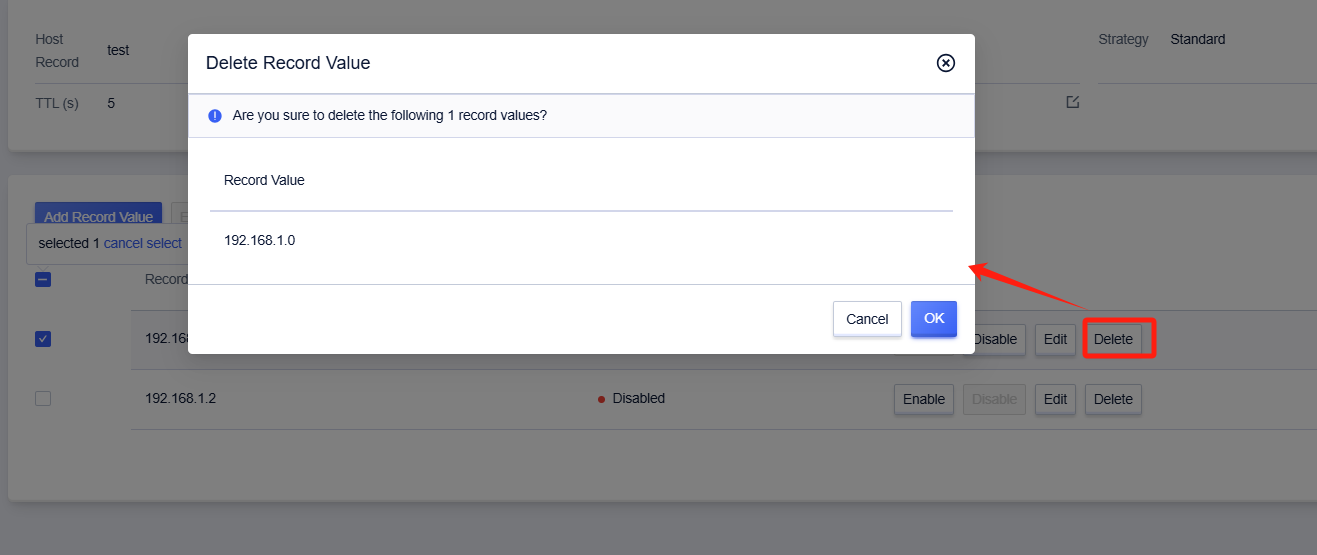Click the highlighted Delete button in the first row
This screenshot has width=1317, height=555.
pos(1113,339)
